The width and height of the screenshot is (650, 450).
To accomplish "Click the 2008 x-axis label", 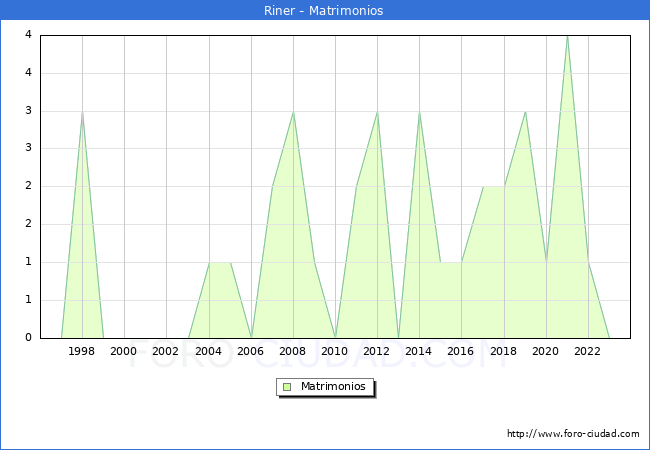I will [x=293, y=351].
